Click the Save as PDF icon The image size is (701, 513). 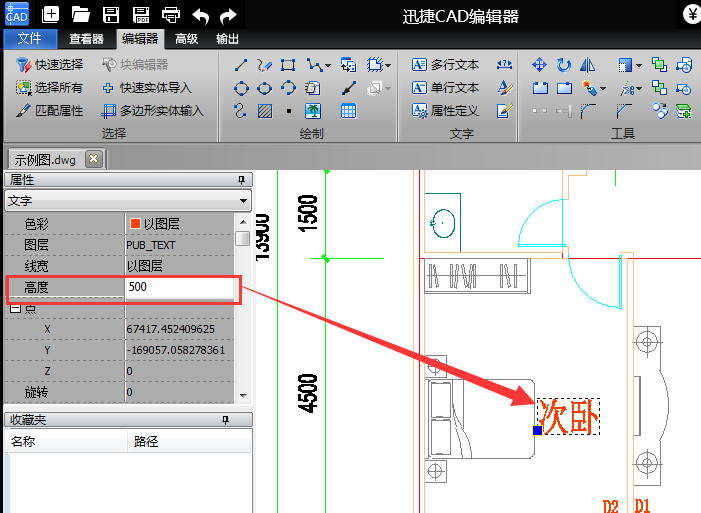tap(141, 15)
